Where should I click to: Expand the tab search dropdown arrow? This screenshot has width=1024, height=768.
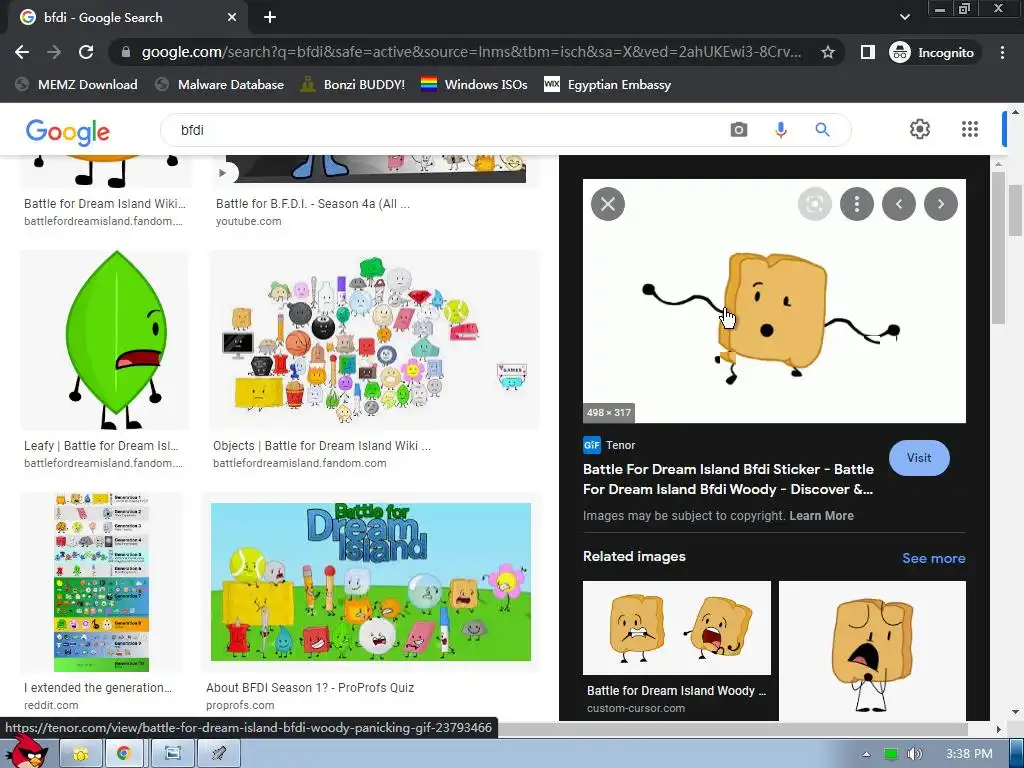[x=904, y=17]
